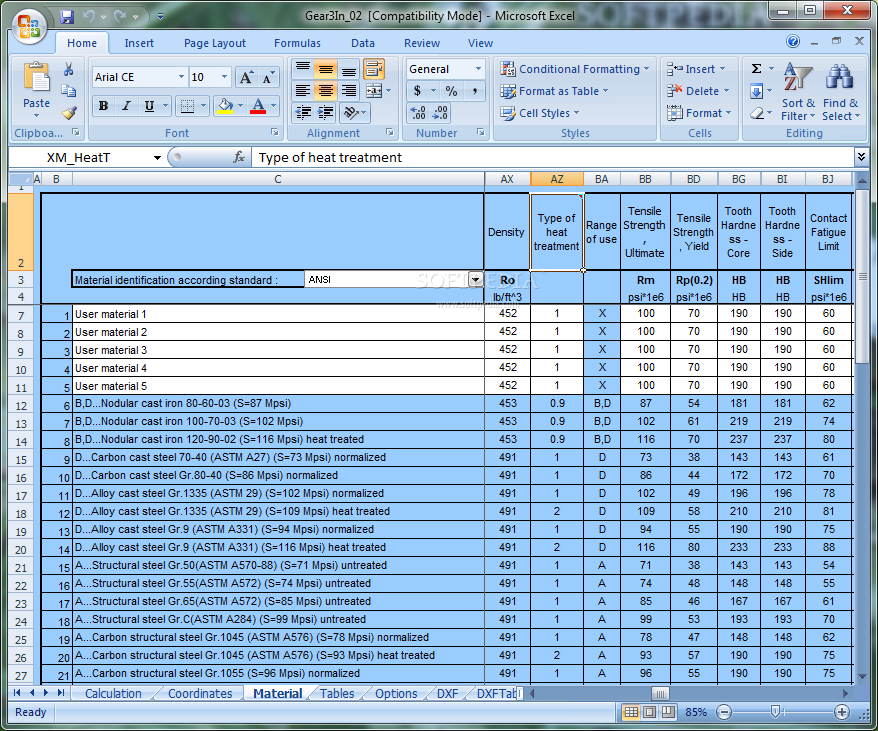The height and width of the screenshot is (731, 878).
Task: Click the Office button orb
Action: tap(28, 26)
